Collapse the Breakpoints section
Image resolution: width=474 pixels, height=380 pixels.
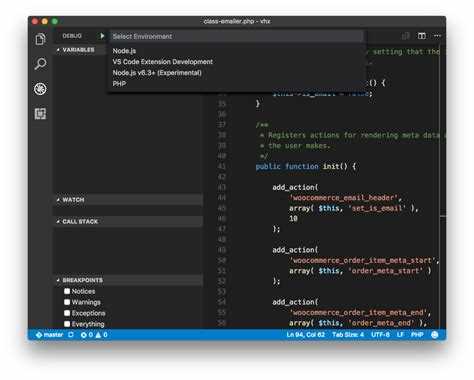(x=129, y=280)
